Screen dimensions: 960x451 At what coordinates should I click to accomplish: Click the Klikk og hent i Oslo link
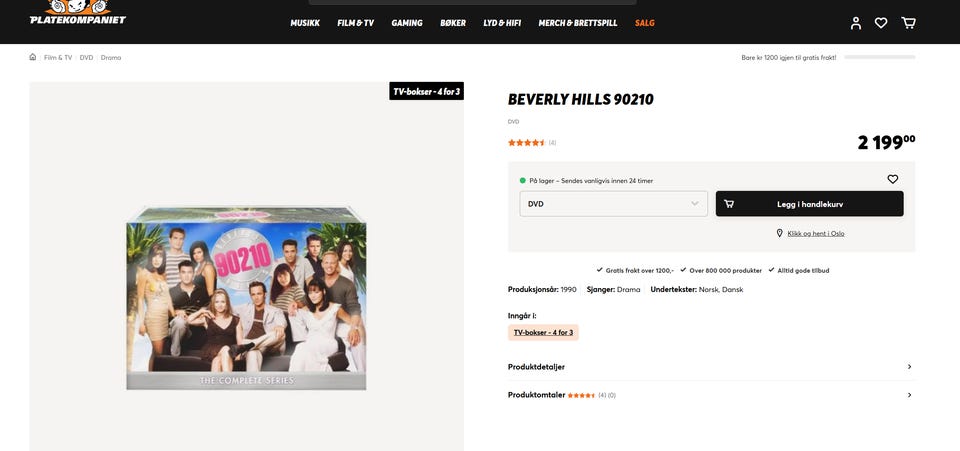[x=816, y=234]
